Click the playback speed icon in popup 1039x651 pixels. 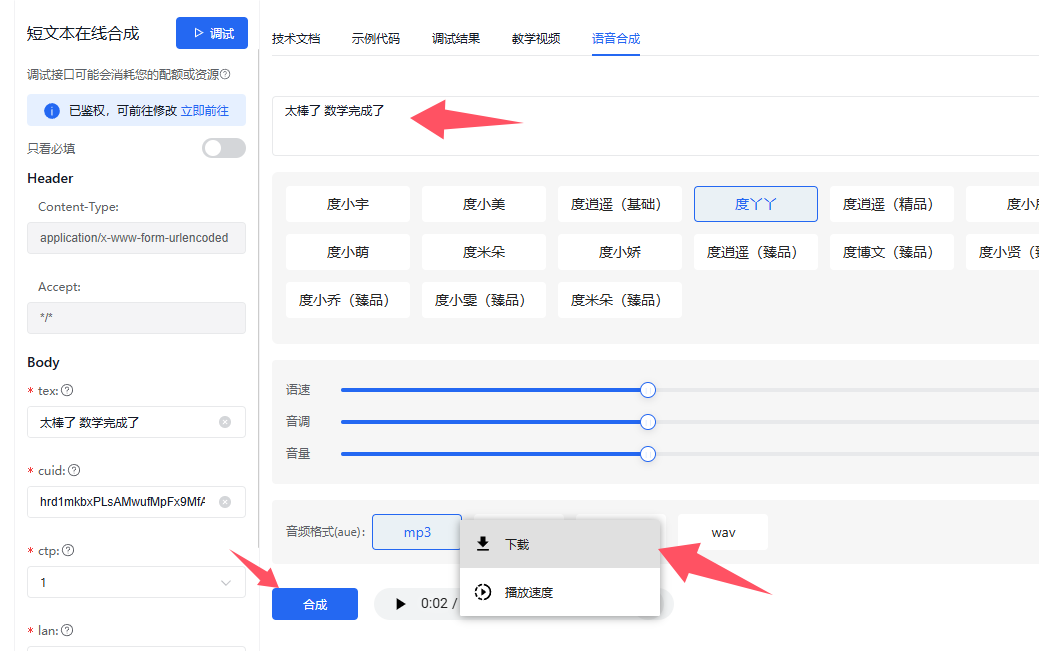click(483, 592)
